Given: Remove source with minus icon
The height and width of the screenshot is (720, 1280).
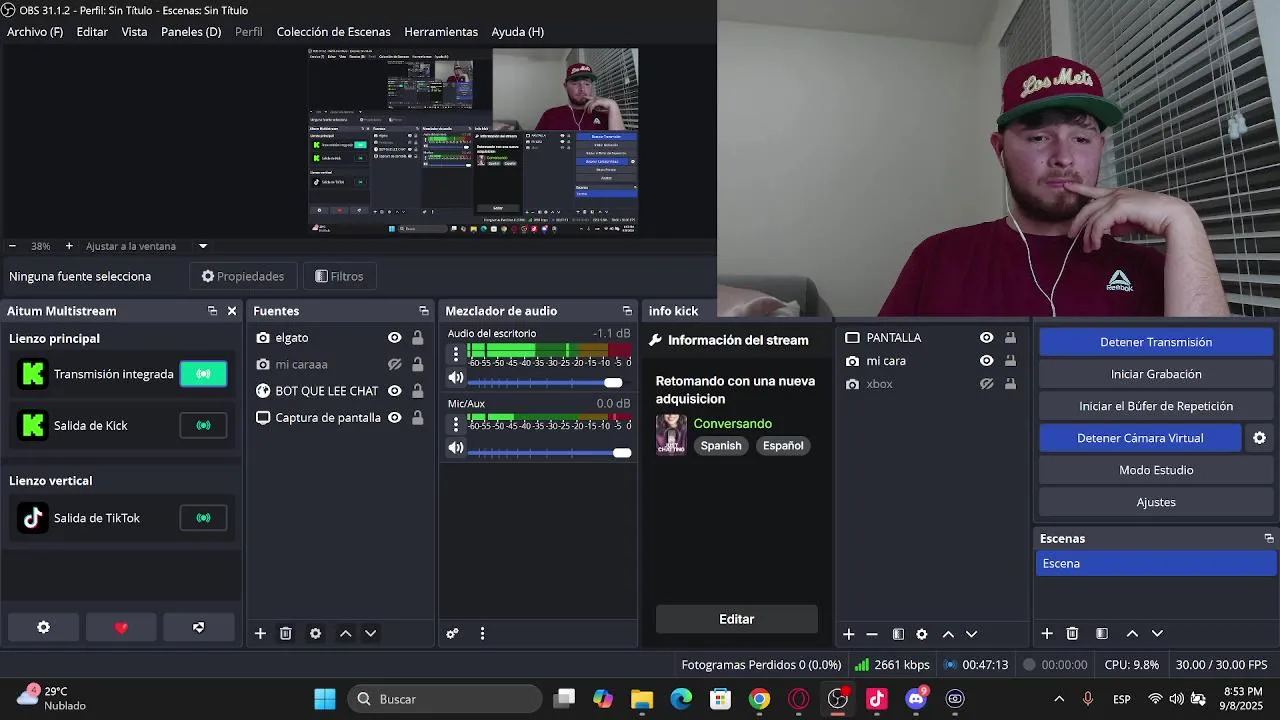Looking at the screenshot, I should point(872,634).
